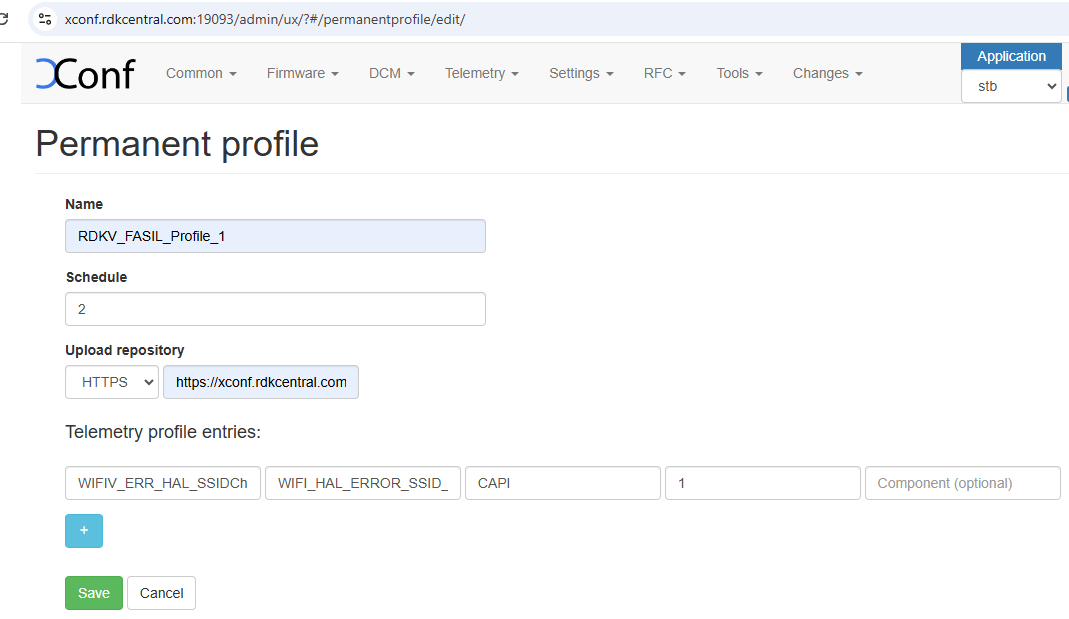
Task: Add a telemetry entry with plus button
Action: point(84,531)
